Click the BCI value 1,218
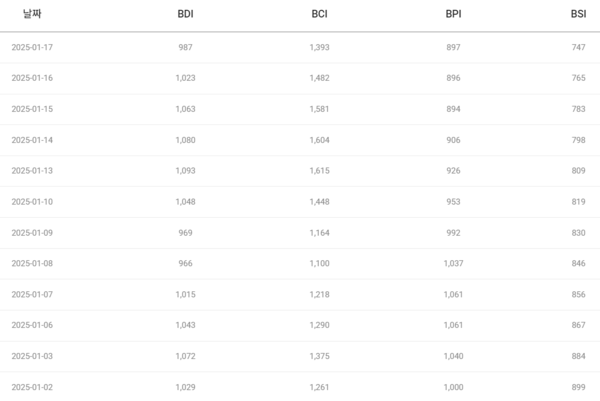Screen dimensions: 600x401 coord(320,295)
